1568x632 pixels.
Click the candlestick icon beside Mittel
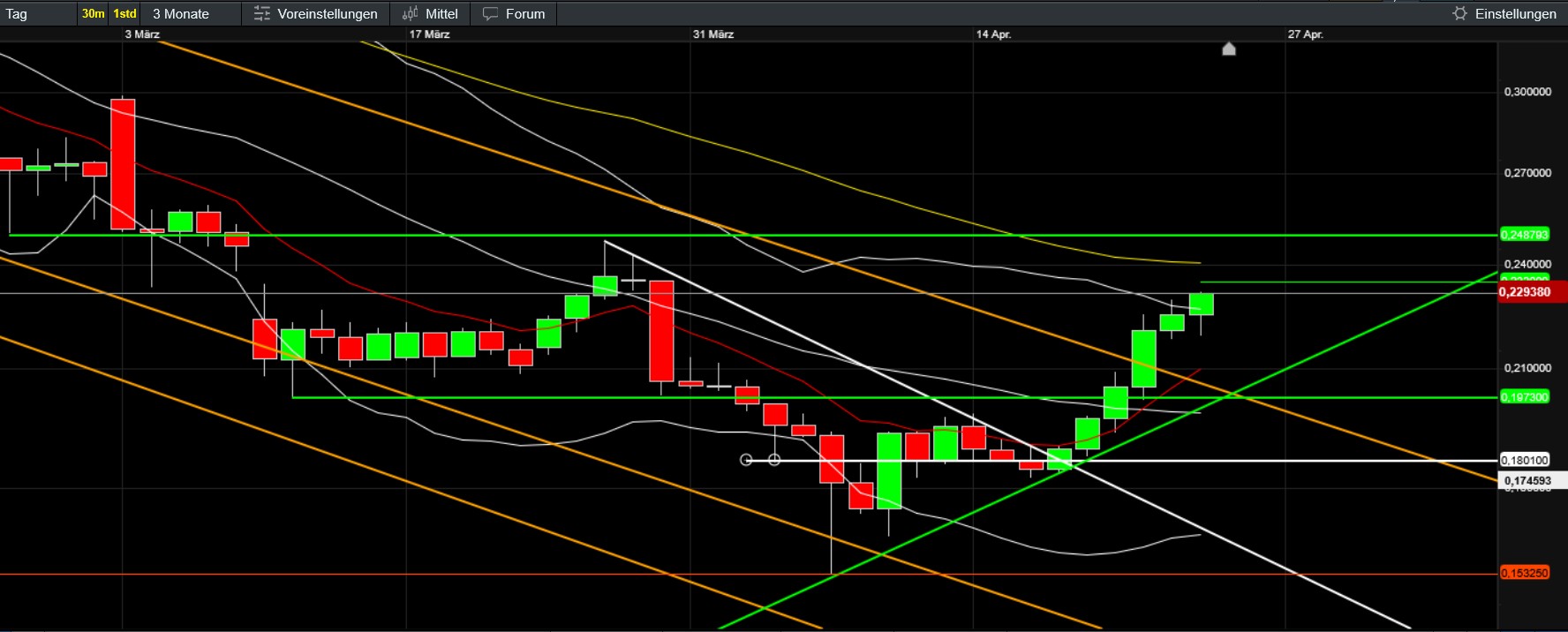tap(411, 13)
